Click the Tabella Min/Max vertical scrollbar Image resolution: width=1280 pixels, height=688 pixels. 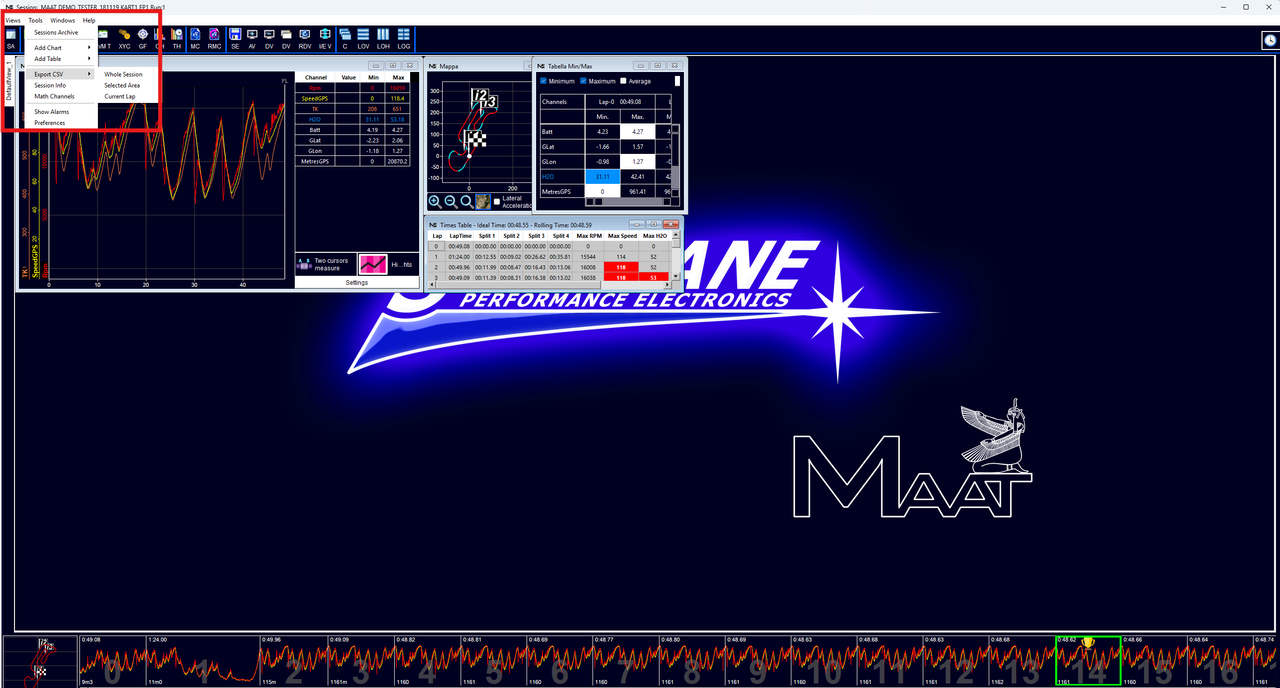[x=675, y=160]
